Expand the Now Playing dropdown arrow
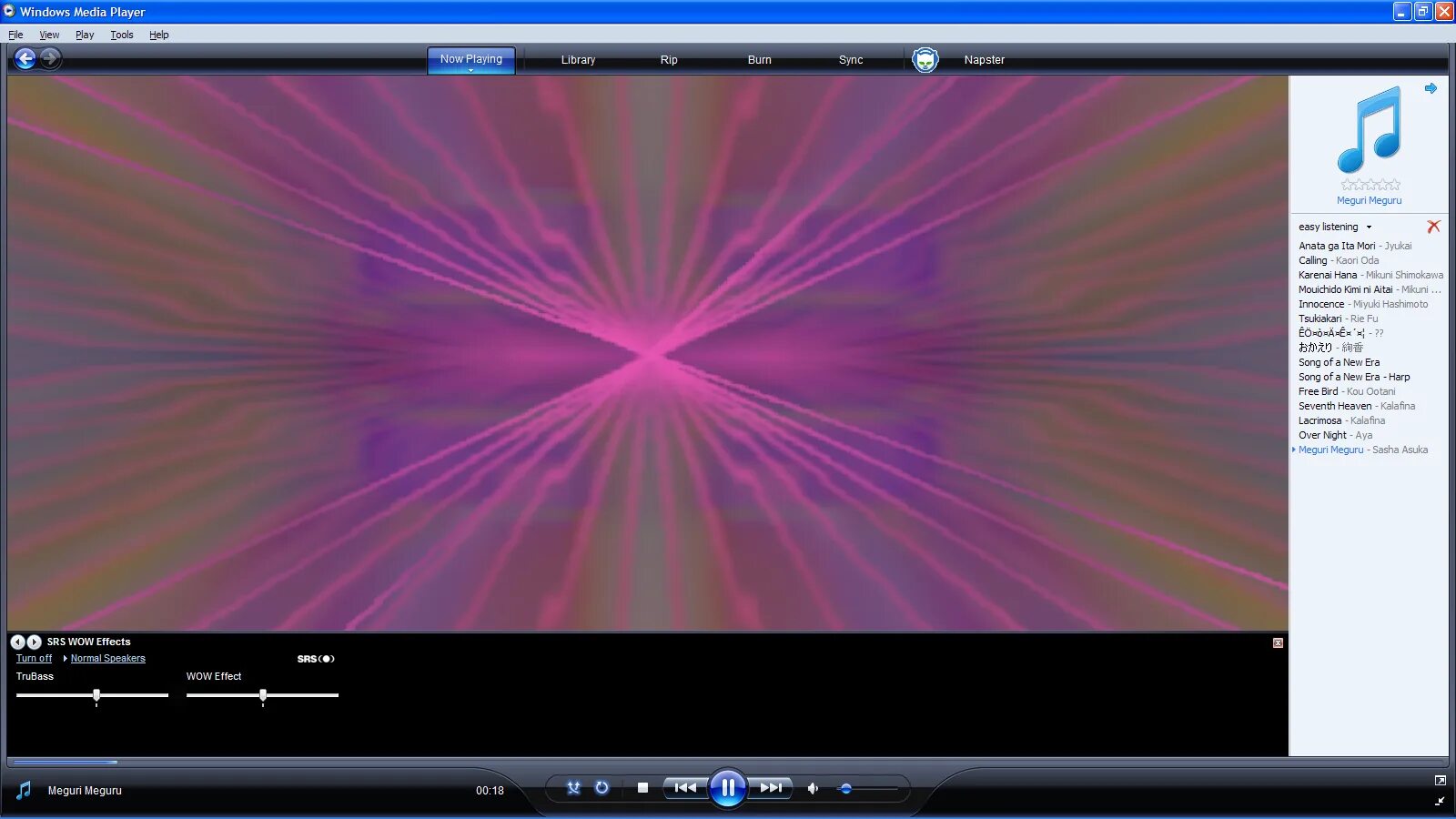 point(471,70)
